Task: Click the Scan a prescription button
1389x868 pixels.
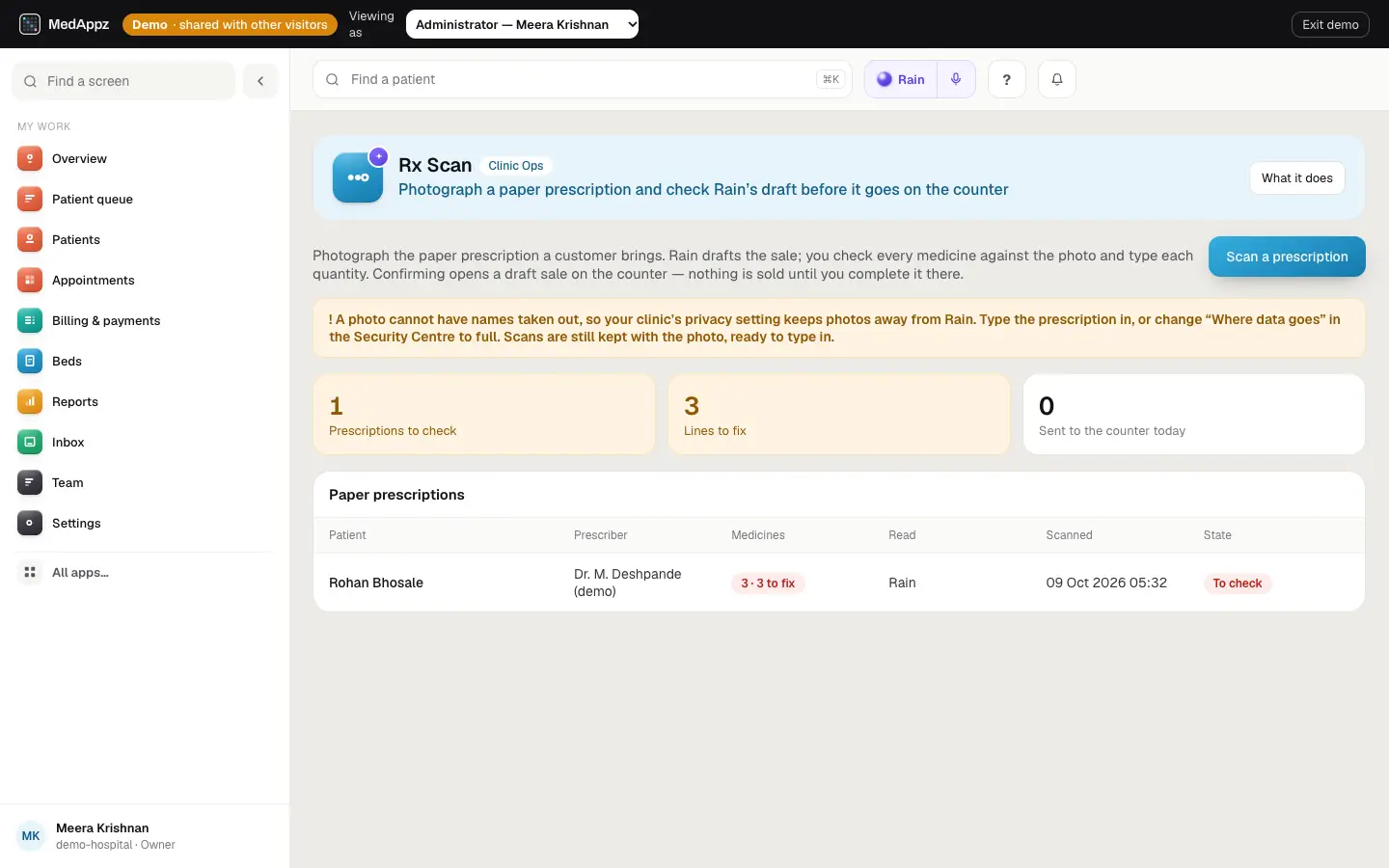Action: [1287, 257]
